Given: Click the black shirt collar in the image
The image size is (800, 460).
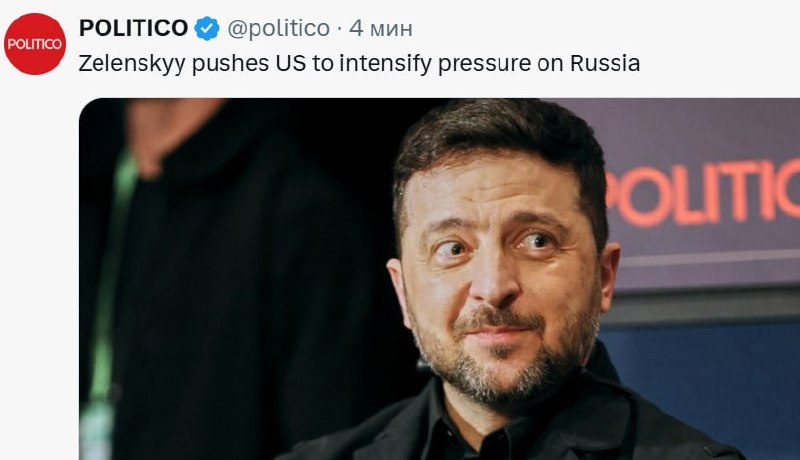Looking at the screenshot, I should tap(474, 433).
